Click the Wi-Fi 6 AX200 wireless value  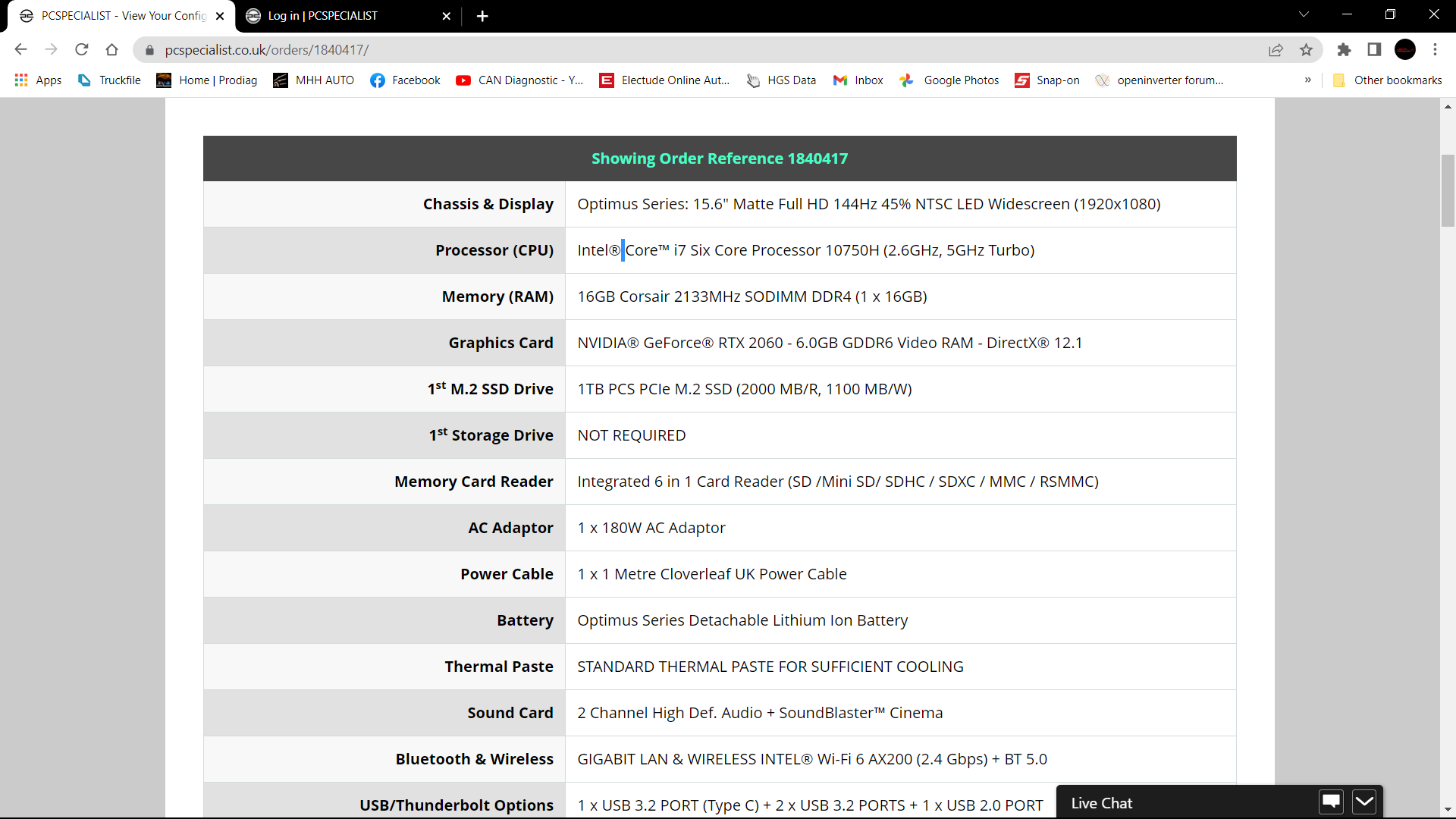coord(812,759)
